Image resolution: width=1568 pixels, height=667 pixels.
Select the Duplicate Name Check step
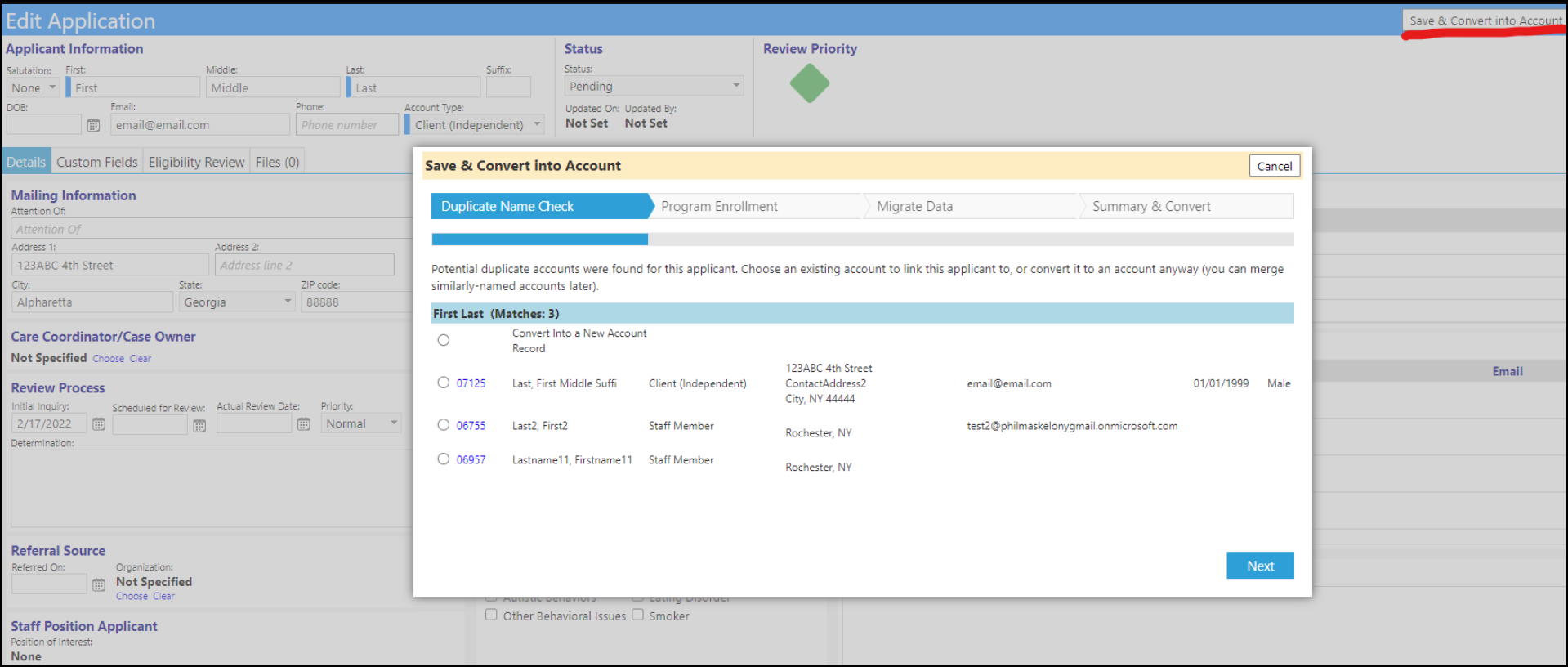540,206
